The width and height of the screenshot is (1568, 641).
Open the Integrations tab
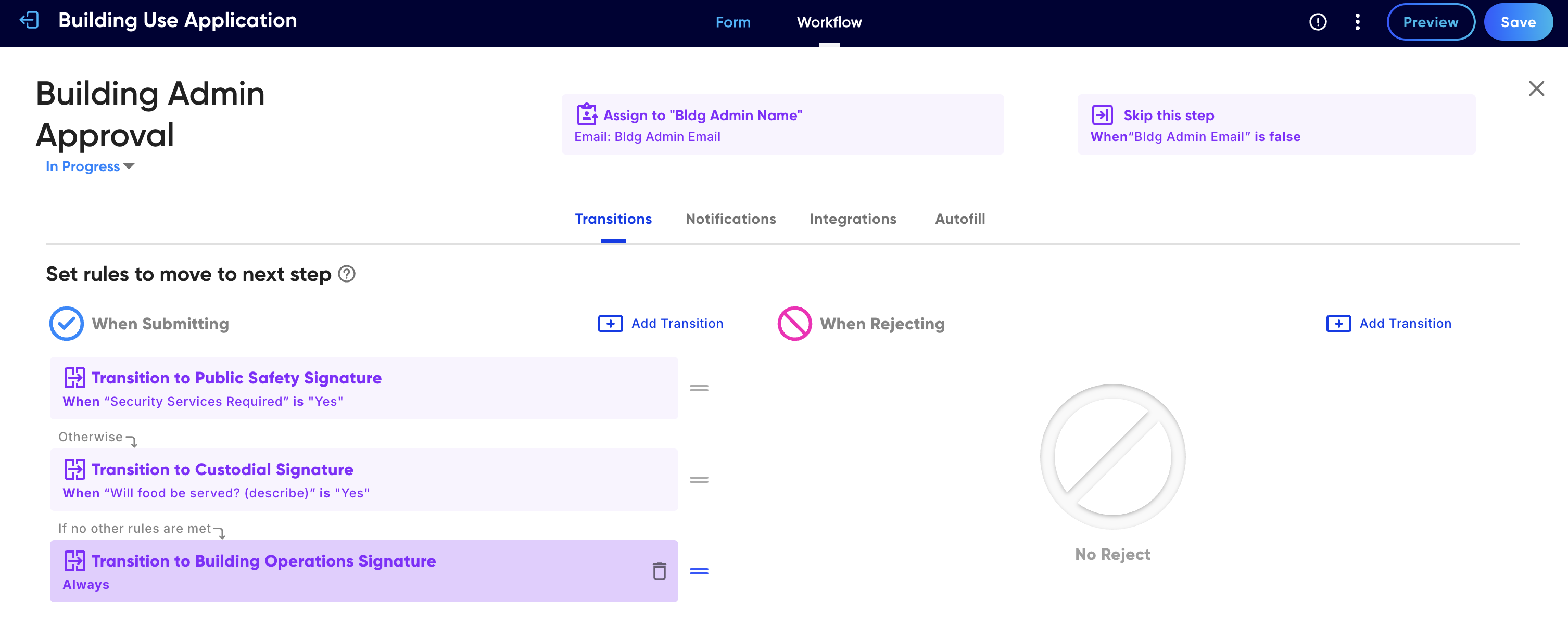tap(852, 219)
